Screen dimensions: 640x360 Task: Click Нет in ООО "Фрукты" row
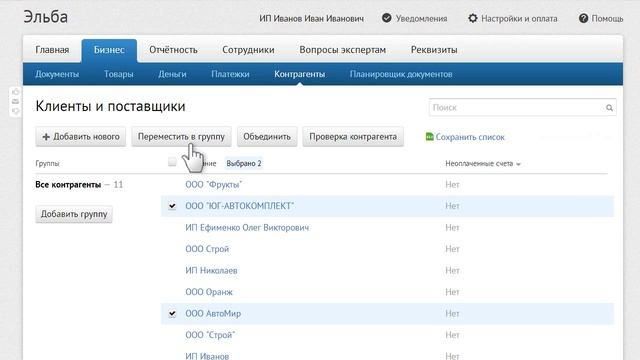coord(452,184)
